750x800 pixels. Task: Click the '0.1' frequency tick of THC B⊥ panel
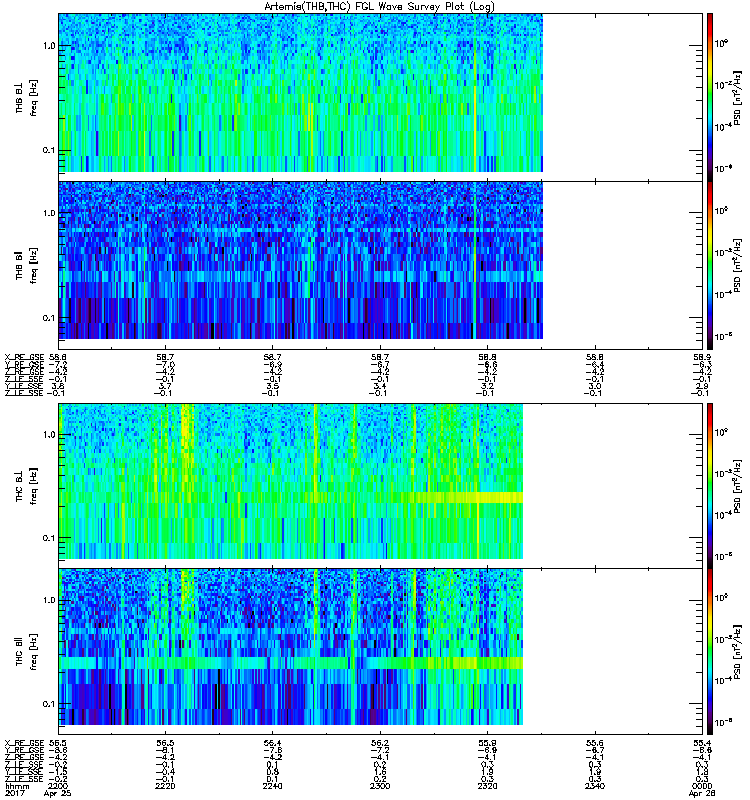(x=49, y=538)
